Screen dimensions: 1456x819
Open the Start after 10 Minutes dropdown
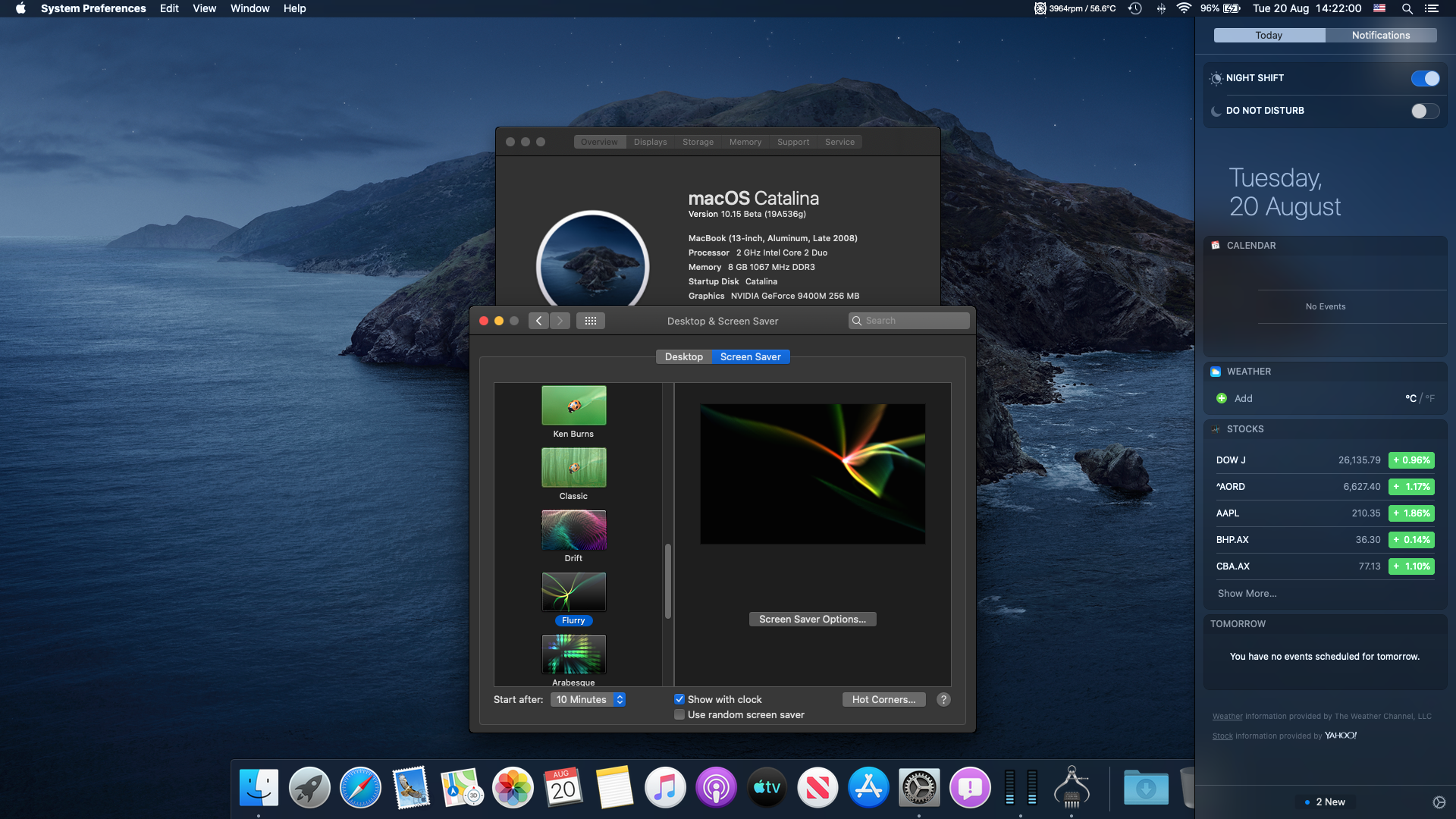coord(588,699)
